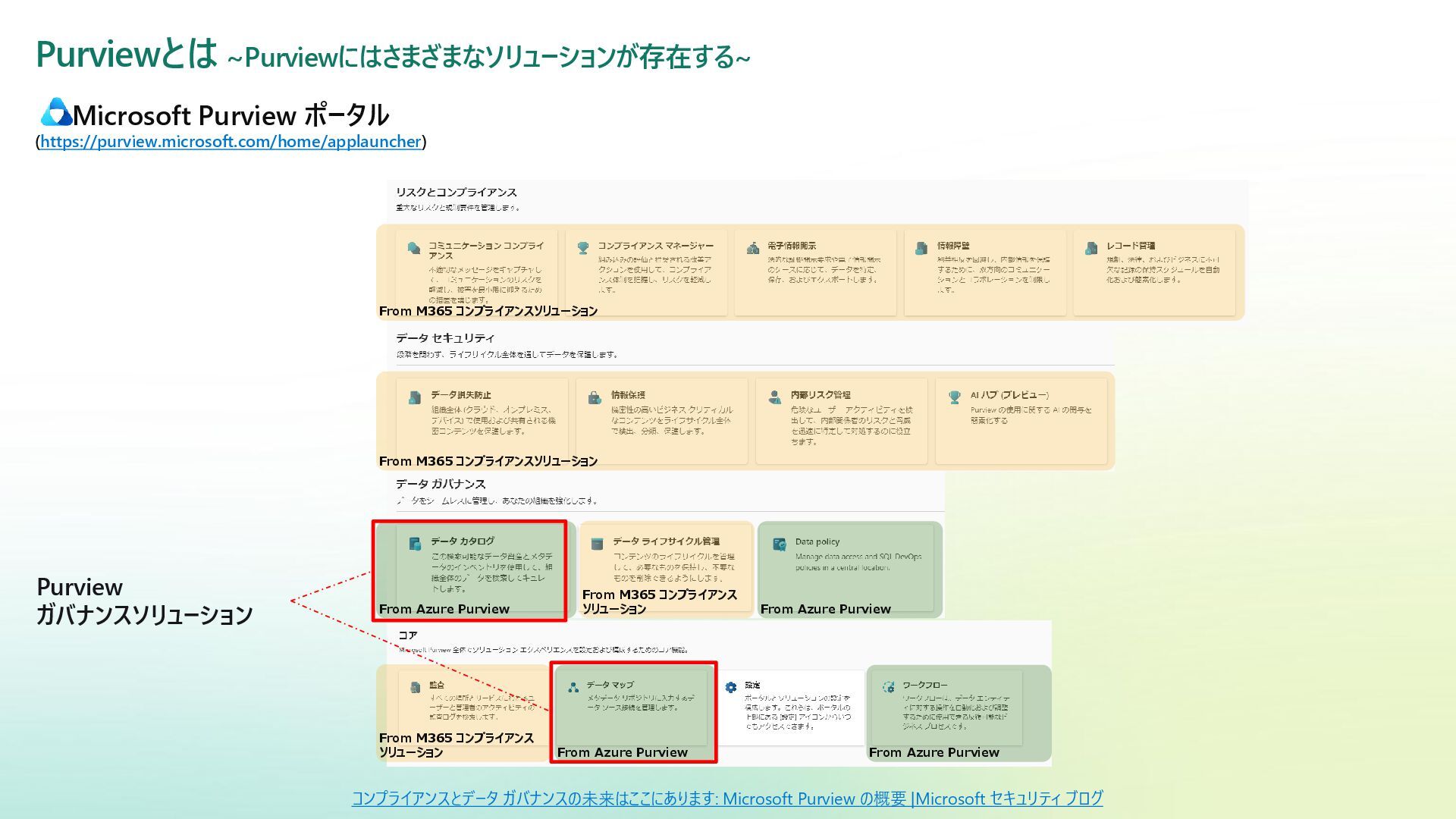
Task: Click the レコード管理 card icon
Action: click(1091, 248)
